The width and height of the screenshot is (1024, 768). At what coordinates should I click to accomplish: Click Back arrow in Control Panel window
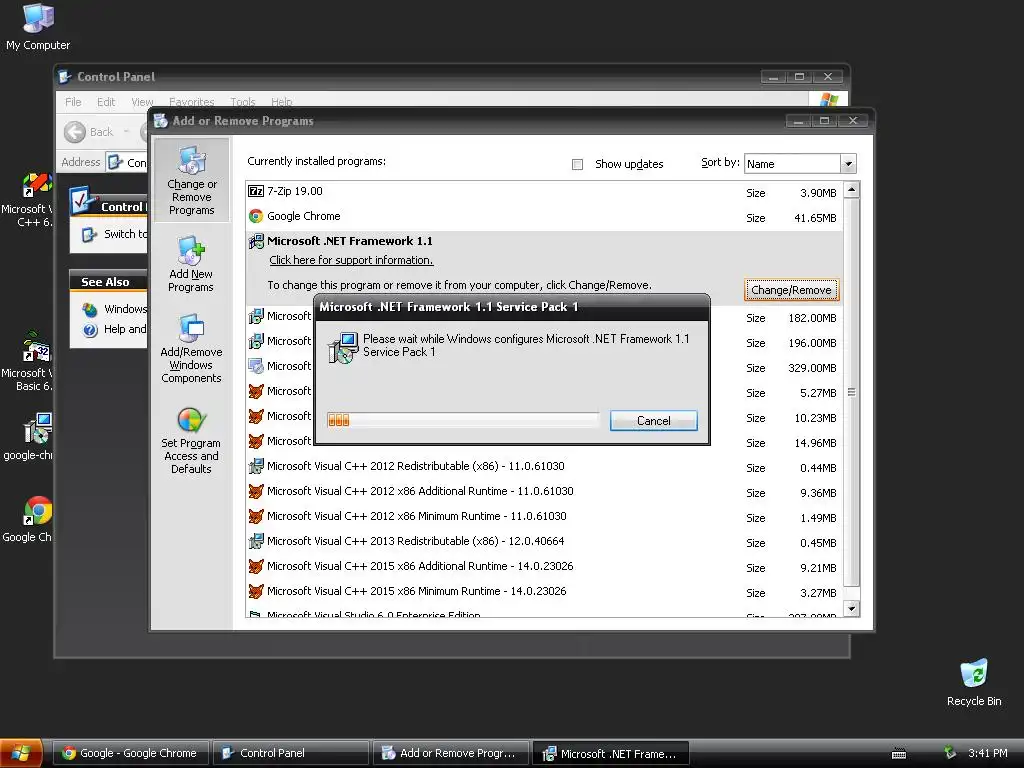point(74,132)
